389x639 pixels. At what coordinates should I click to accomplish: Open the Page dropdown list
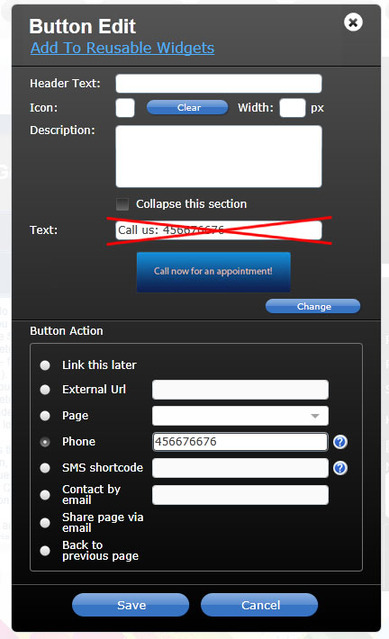pyautogui.click(x=240, y=416)
